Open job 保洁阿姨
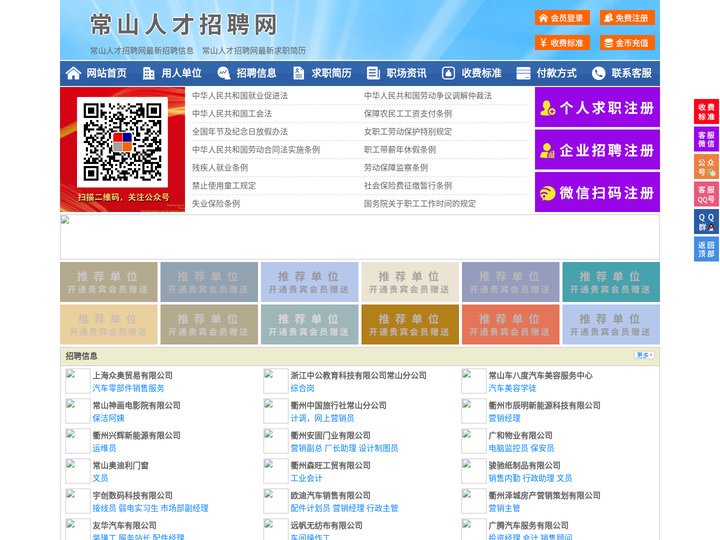720x540 pixels. [108, 418]
